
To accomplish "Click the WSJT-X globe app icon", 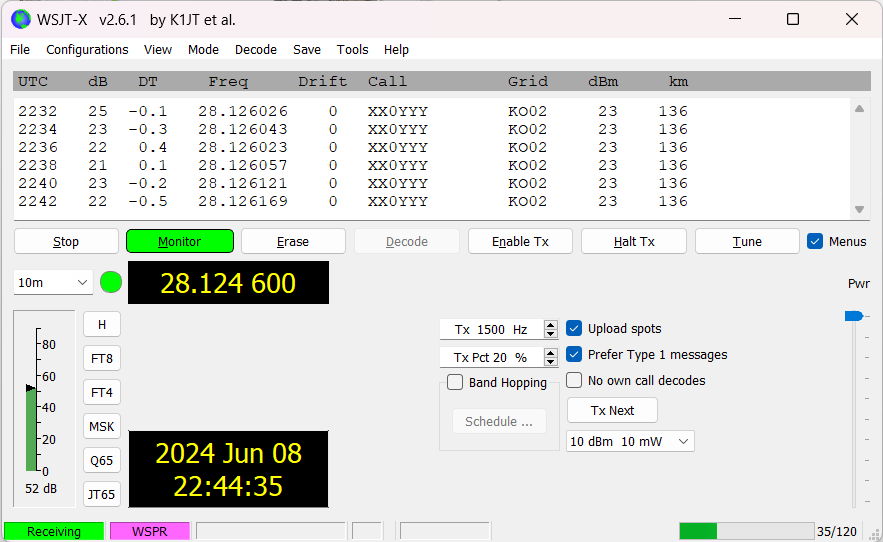I will (21, 19).
